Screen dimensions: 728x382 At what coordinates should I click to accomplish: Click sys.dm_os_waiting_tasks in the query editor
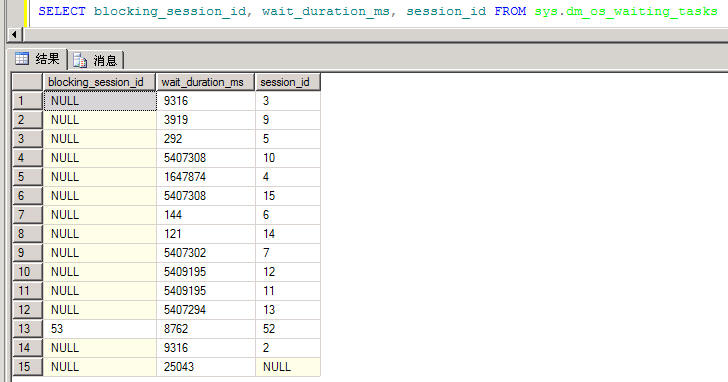point(626,11)
